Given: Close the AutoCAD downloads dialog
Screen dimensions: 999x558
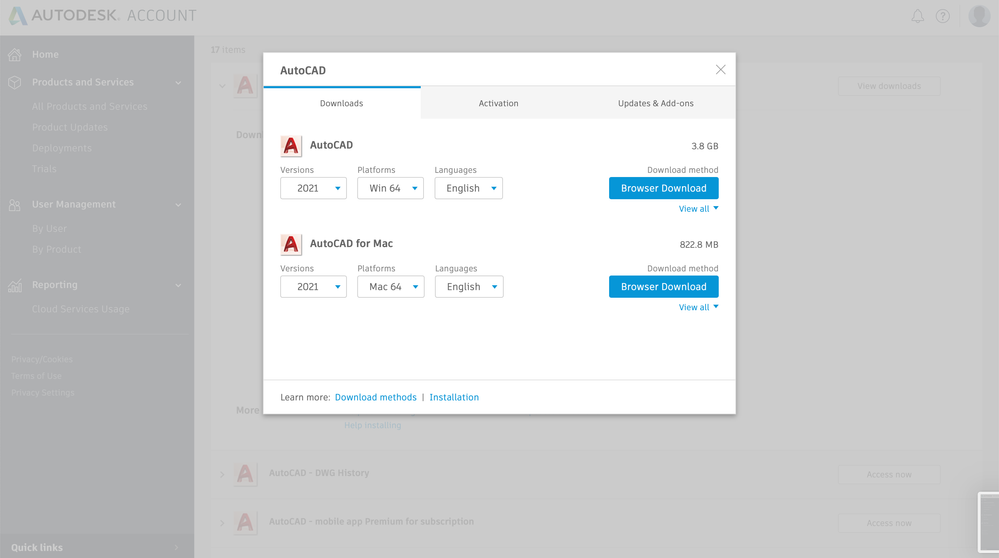Looking at the screenshot, I should (721, 69).
